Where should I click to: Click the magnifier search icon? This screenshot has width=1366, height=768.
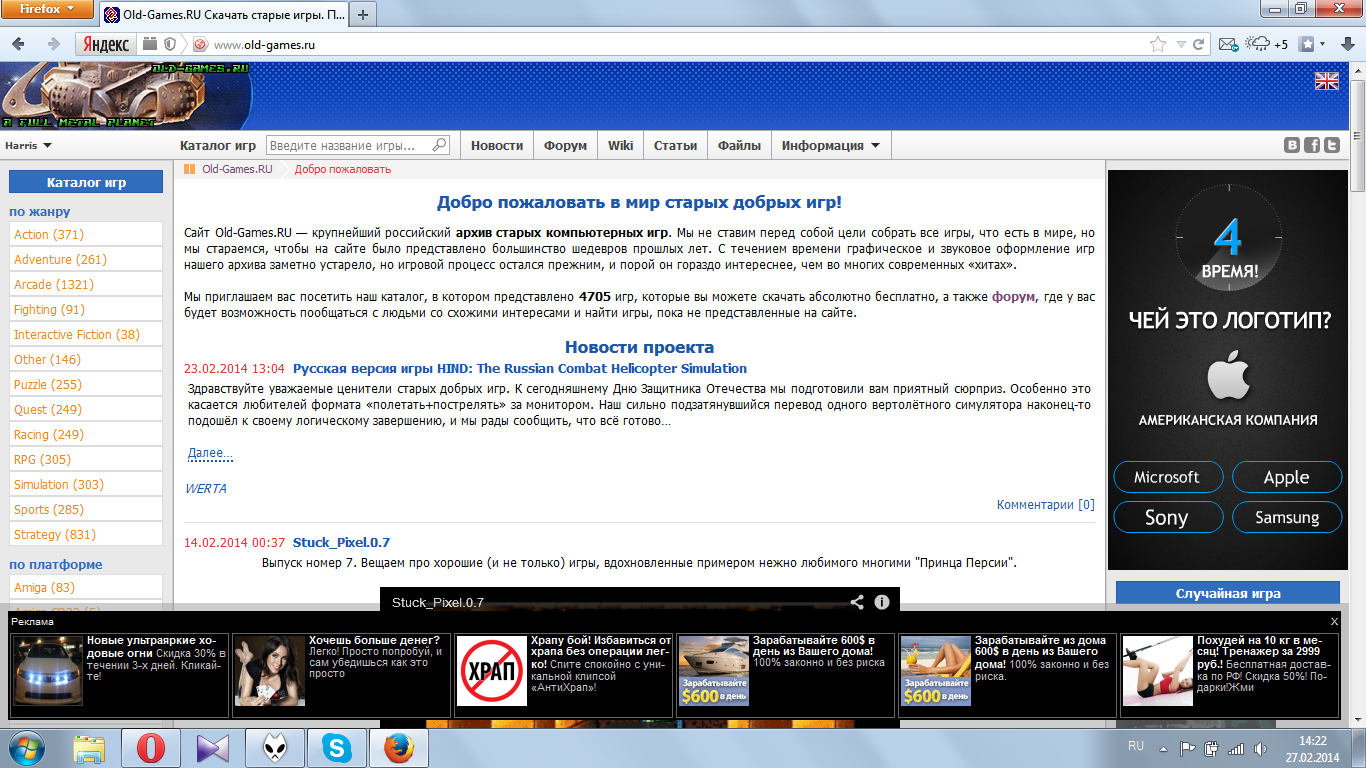[440, 145]
